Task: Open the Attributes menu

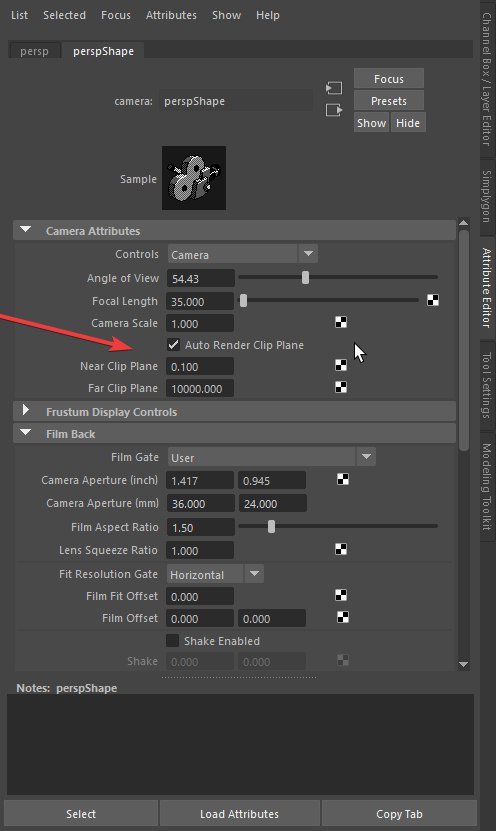Action: click(x=171, y=15)
